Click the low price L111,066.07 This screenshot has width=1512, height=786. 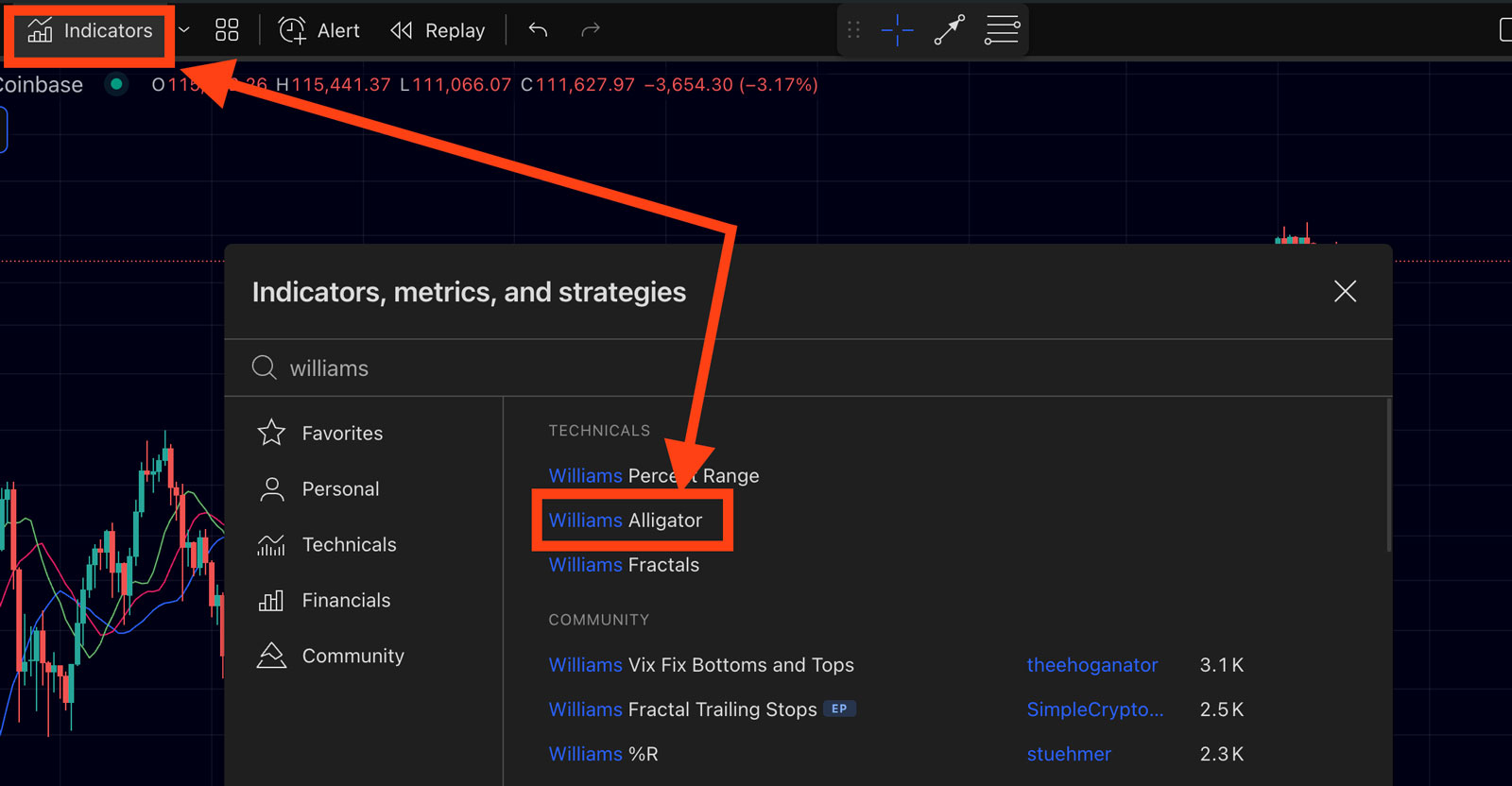click(x=455, y=84)
